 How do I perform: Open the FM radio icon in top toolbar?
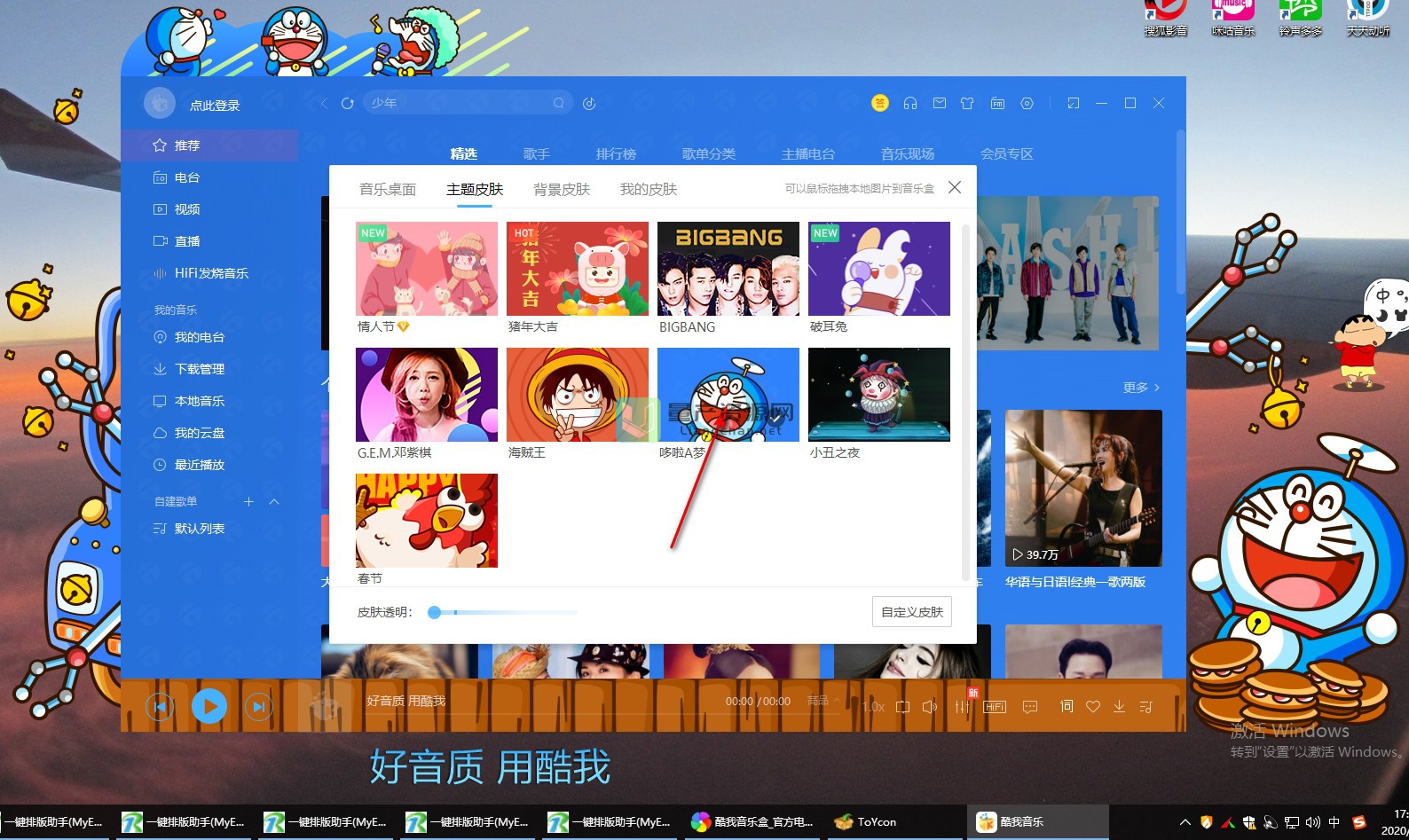click(x=997, y=104)
